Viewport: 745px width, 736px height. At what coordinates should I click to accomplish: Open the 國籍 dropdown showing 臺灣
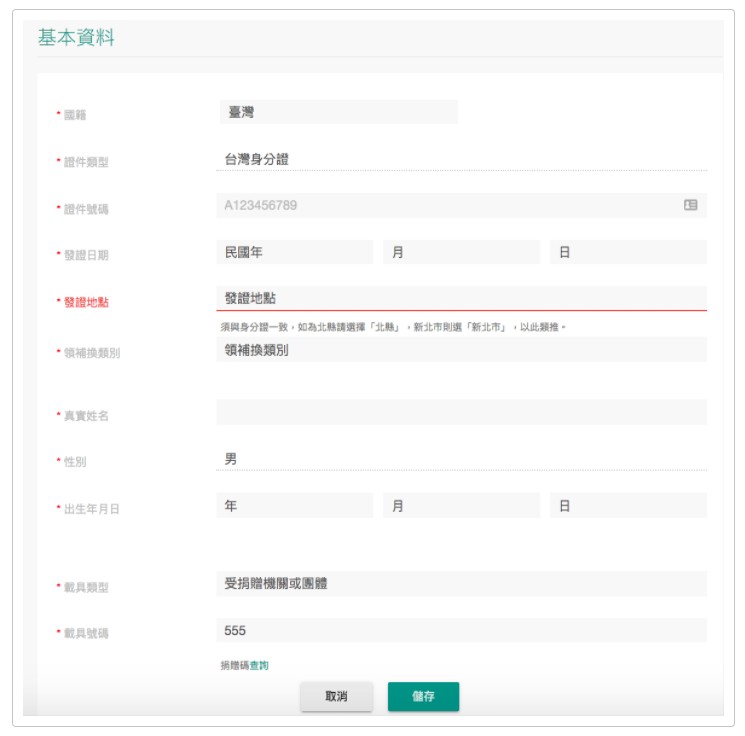339,112
